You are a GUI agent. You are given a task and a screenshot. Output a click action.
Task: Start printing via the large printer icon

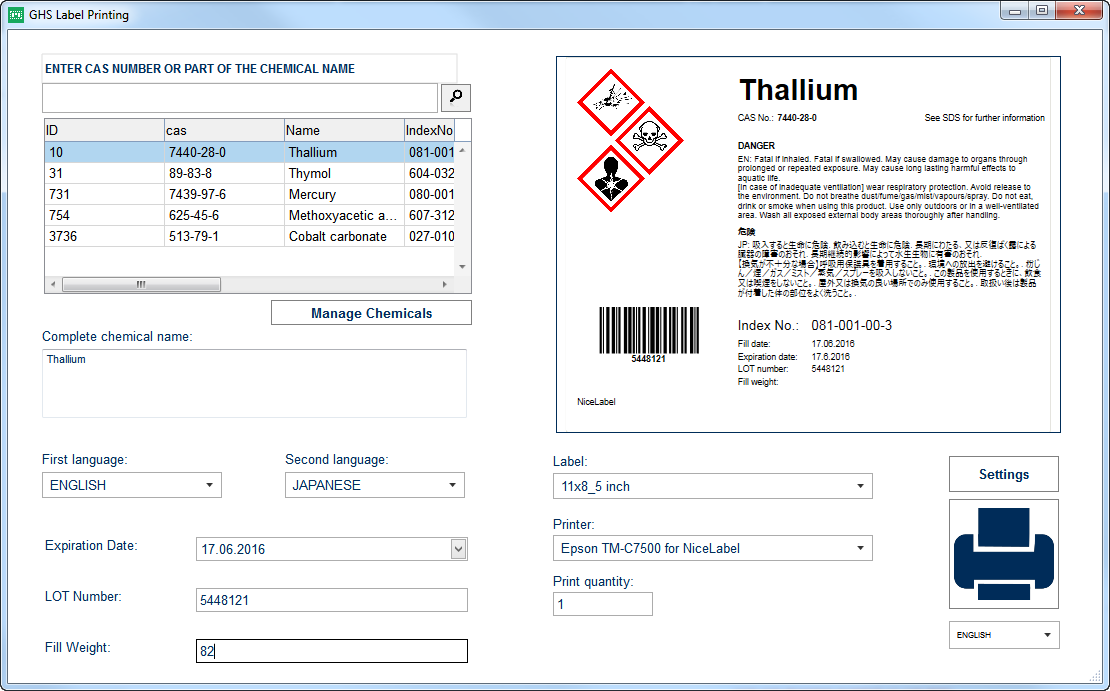click(x=1003, y=553)
